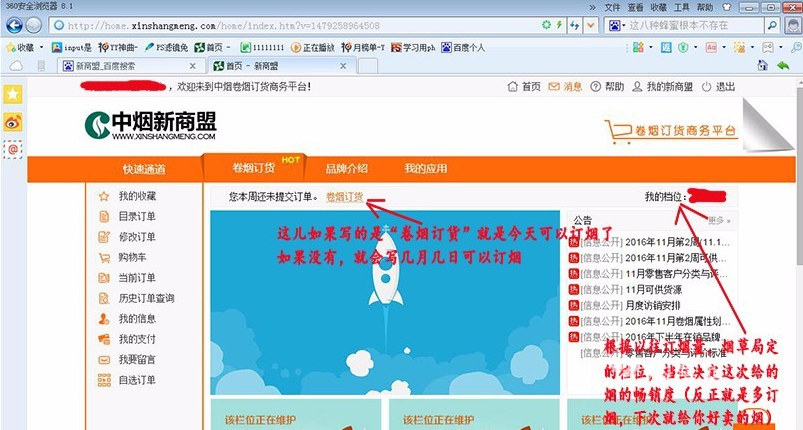Click the green shield security icon

683,48
